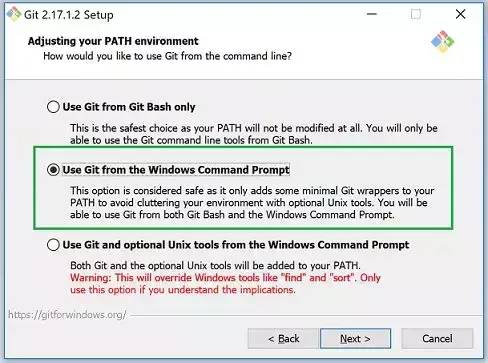488x363 pixels.
Task: Close the Git Setup dialog
Action: click(x=460, y=14)
